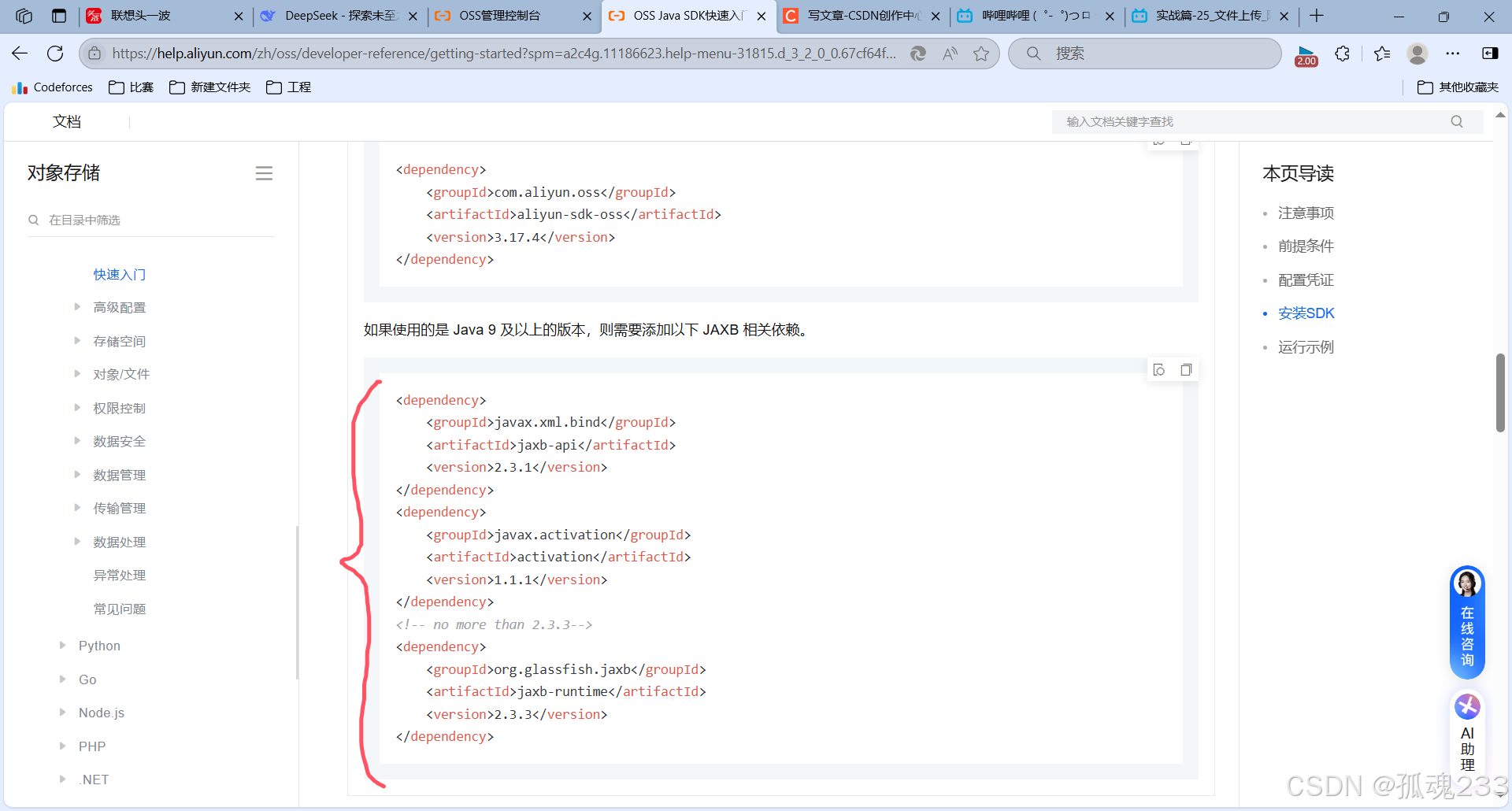Click the doc search magnifier icon
1512x811 pixels.
[1457, 121]
